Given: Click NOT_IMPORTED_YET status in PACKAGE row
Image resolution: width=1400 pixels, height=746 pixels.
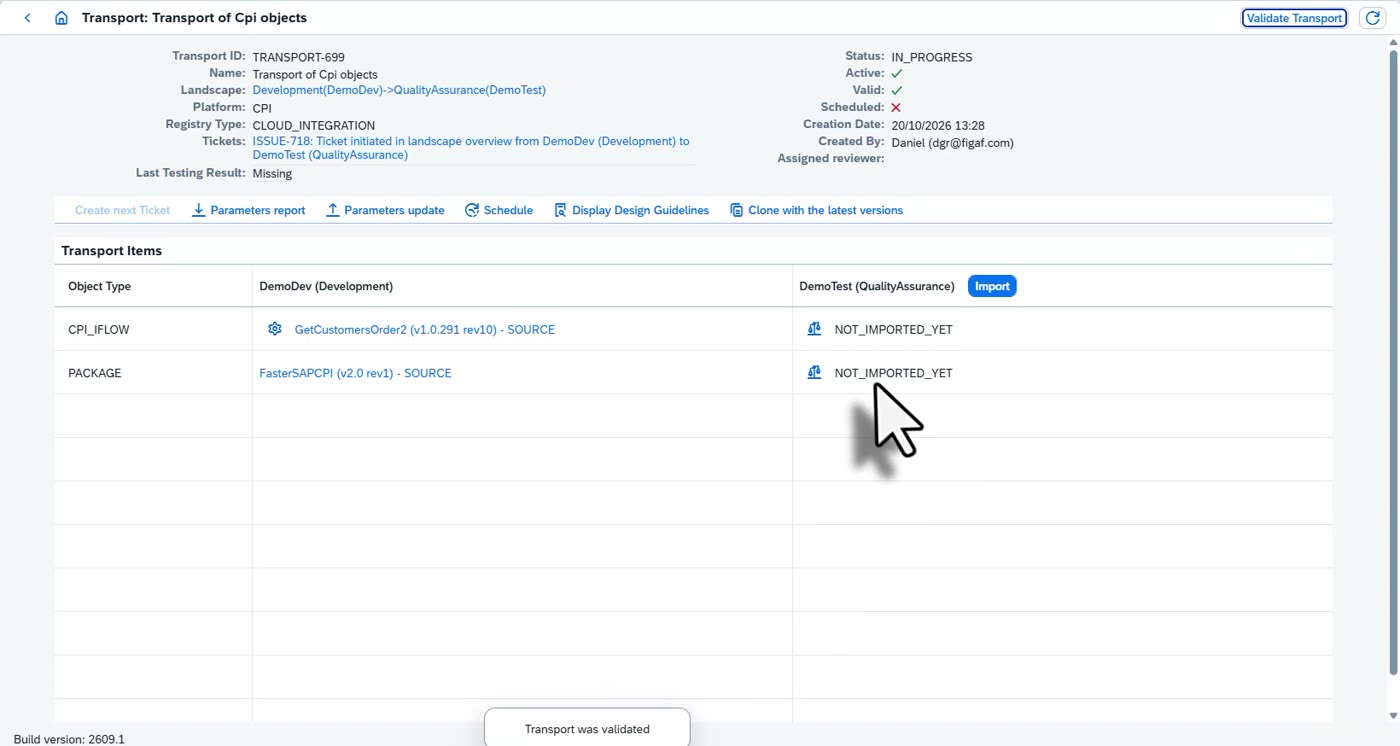Looking at the screenshot, I should click(x=893, y=373).
